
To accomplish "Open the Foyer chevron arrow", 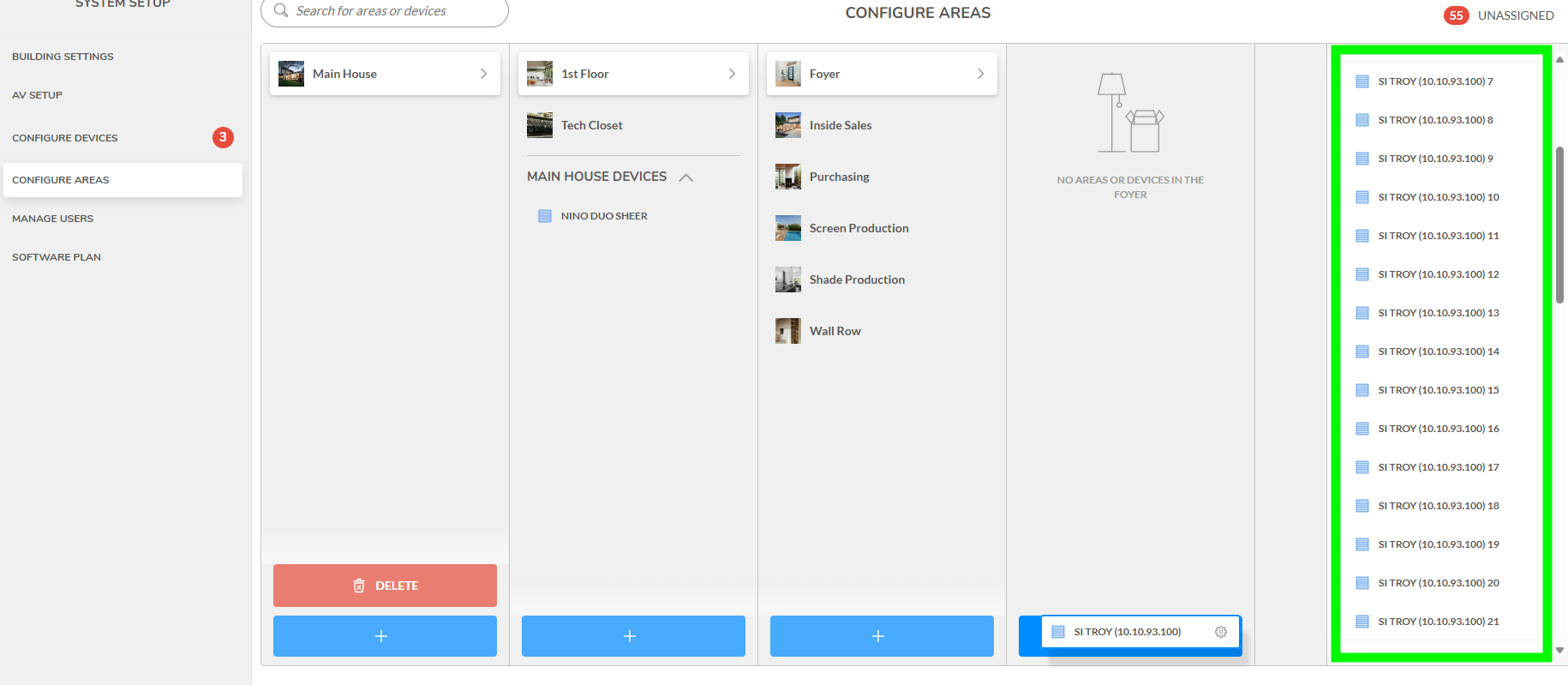I will click(x=980, y=74).
